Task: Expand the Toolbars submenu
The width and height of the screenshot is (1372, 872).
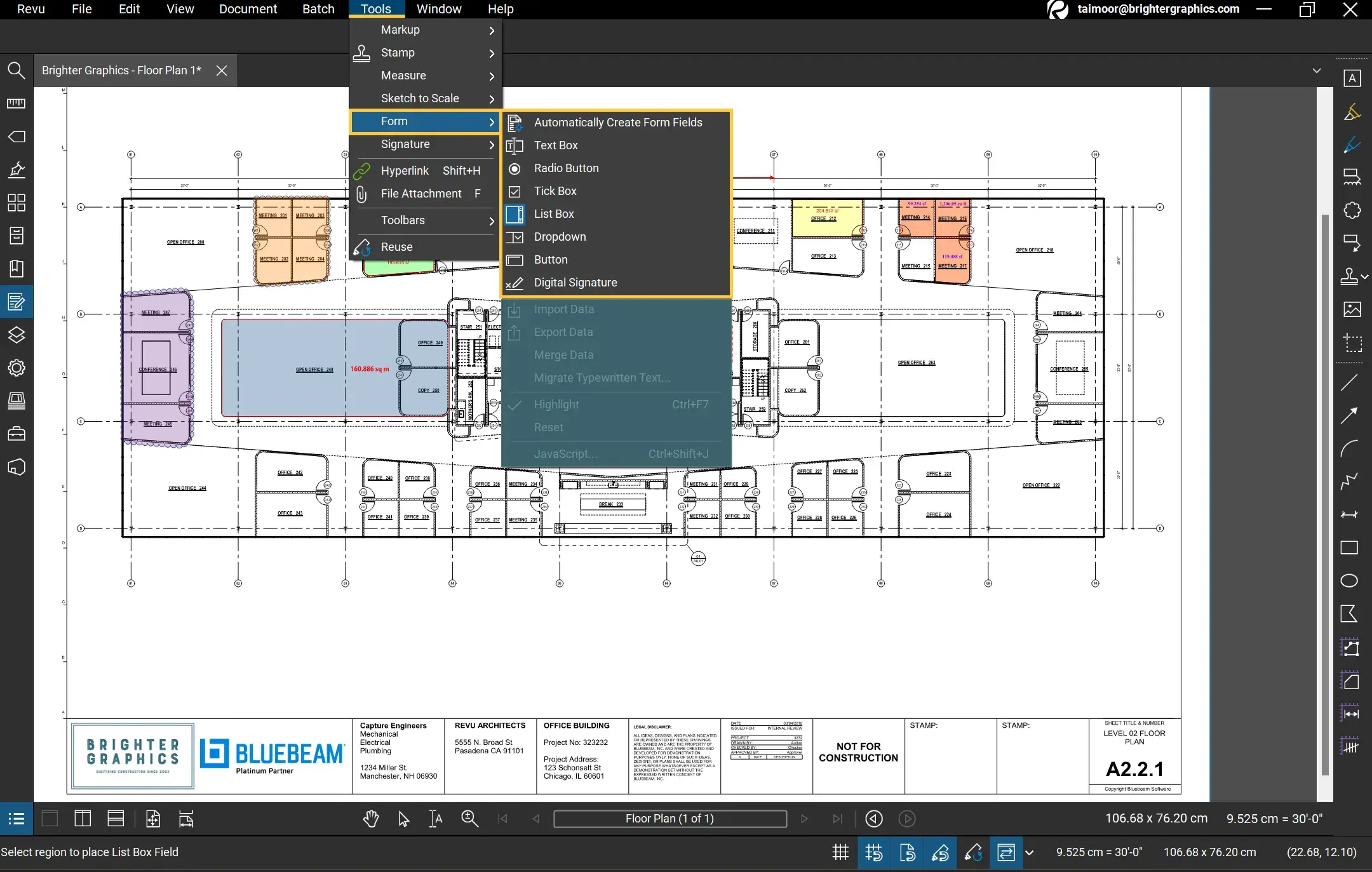Action: [426, 220]
